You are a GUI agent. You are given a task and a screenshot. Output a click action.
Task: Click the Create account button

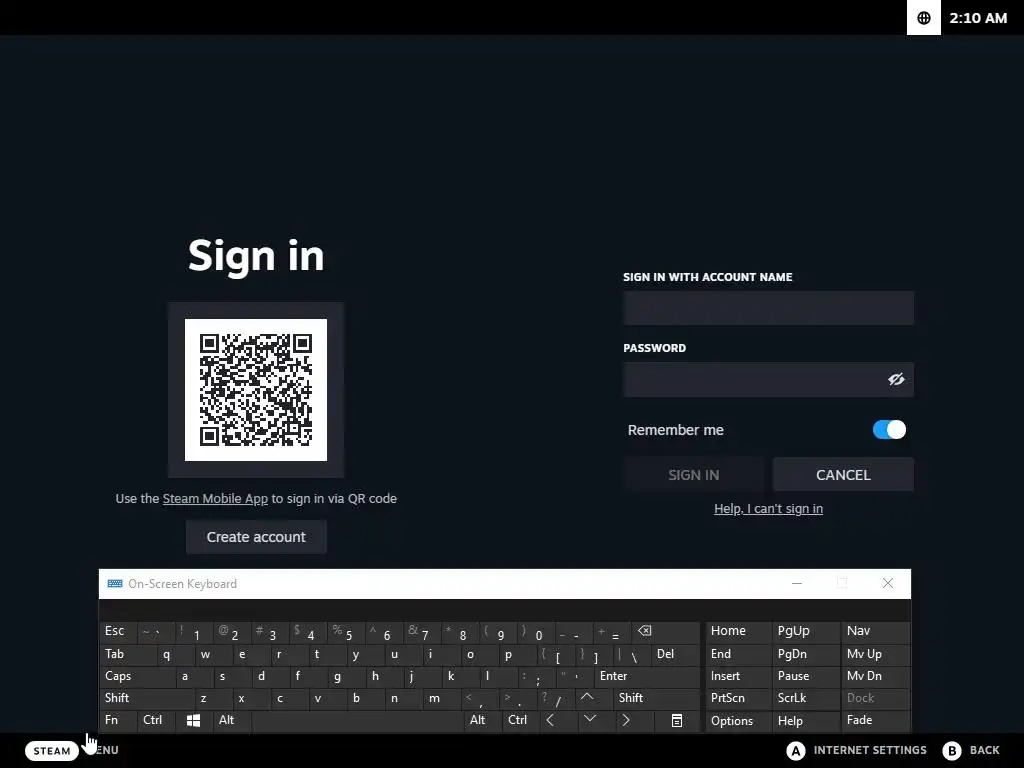click(x=256, y=537)
